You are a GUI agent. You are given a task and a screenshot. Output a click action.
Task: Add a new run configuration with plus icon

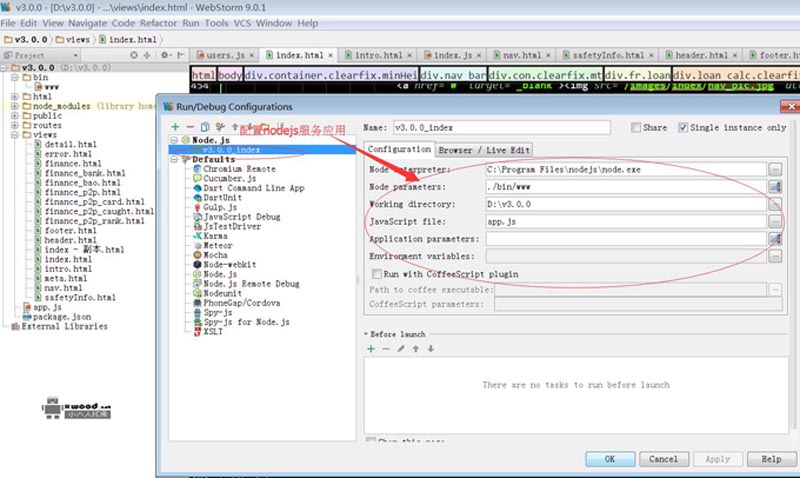coord(175,127)
